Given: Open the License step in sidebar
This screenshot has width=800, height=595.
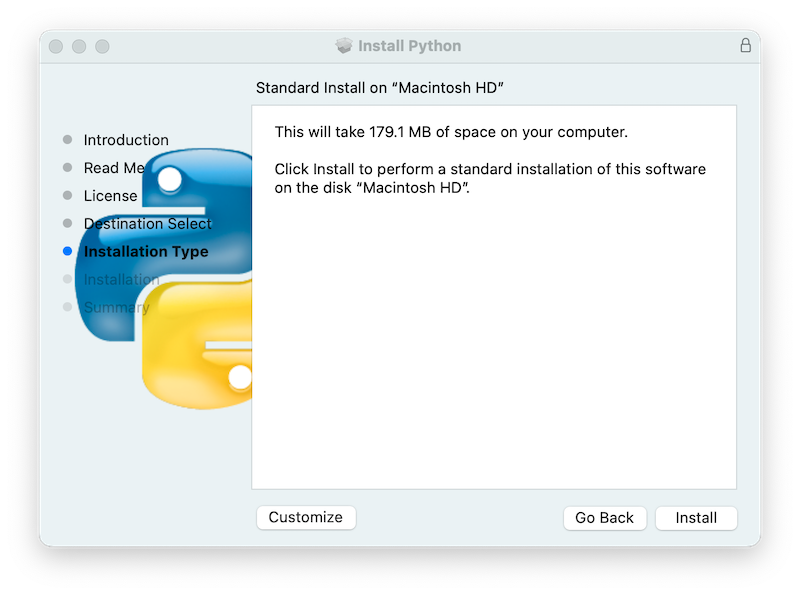Looking at the screenshot, I should pos(110,195).
